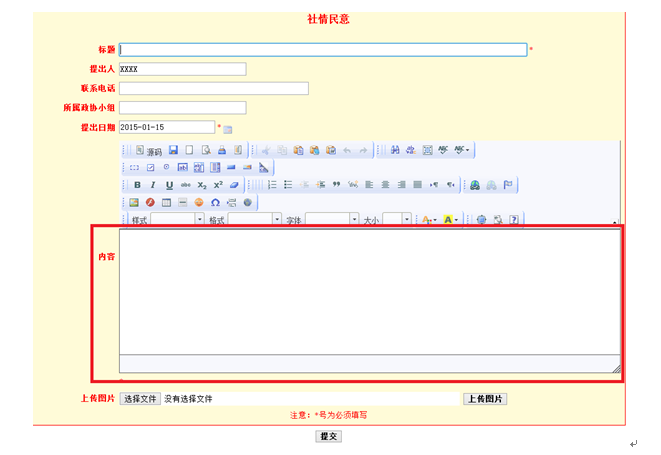Insert special character omega icon

215,202
